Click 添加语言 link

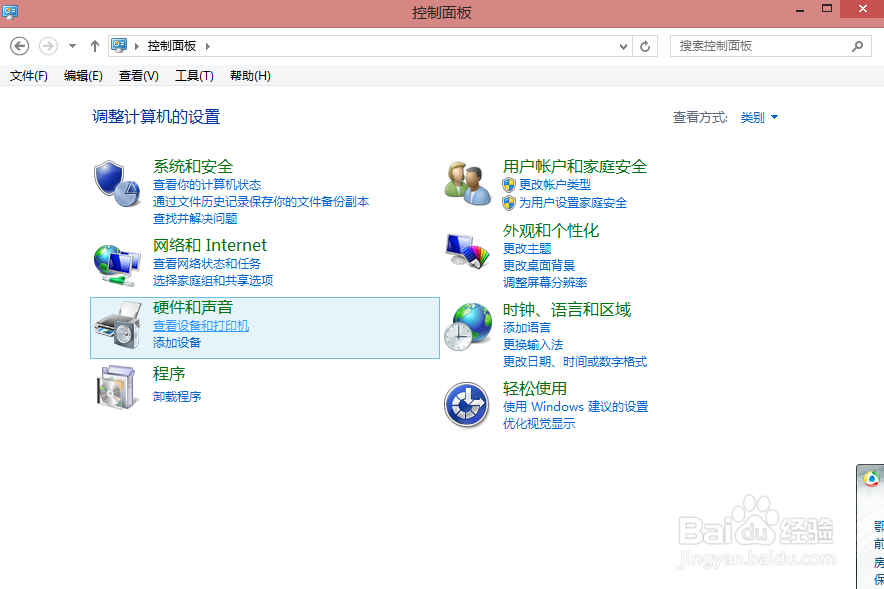pyautogui.click(x=527, y=327)
